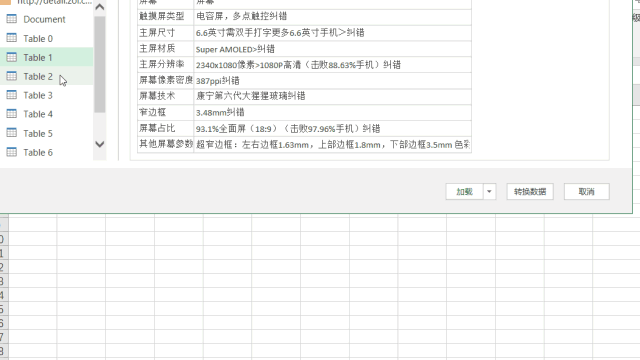Click the navigator list scroll-up arrow

(x=100, y=7)
